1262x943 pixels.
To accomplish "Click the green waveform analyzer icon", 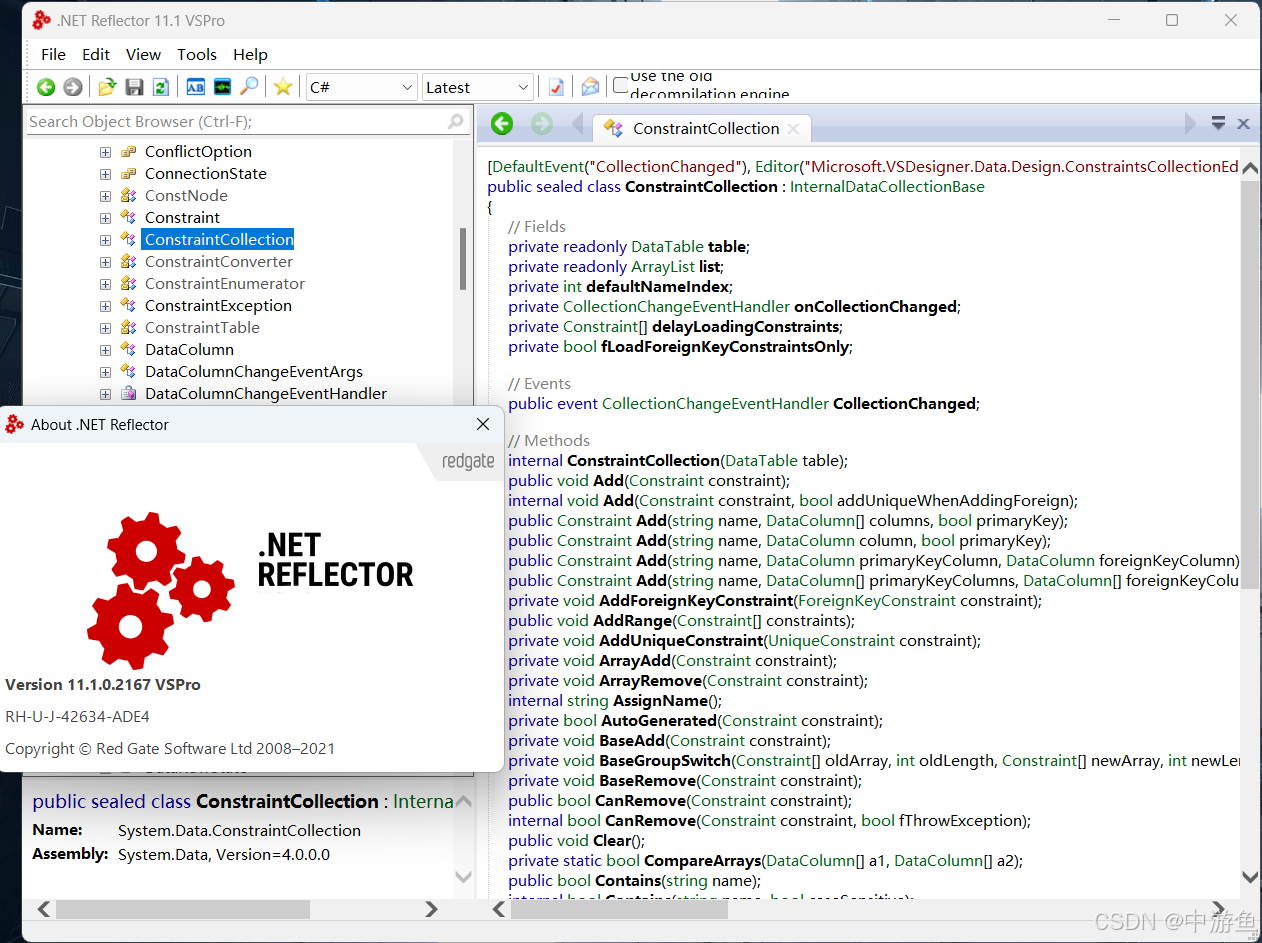I will pos(222,87).
